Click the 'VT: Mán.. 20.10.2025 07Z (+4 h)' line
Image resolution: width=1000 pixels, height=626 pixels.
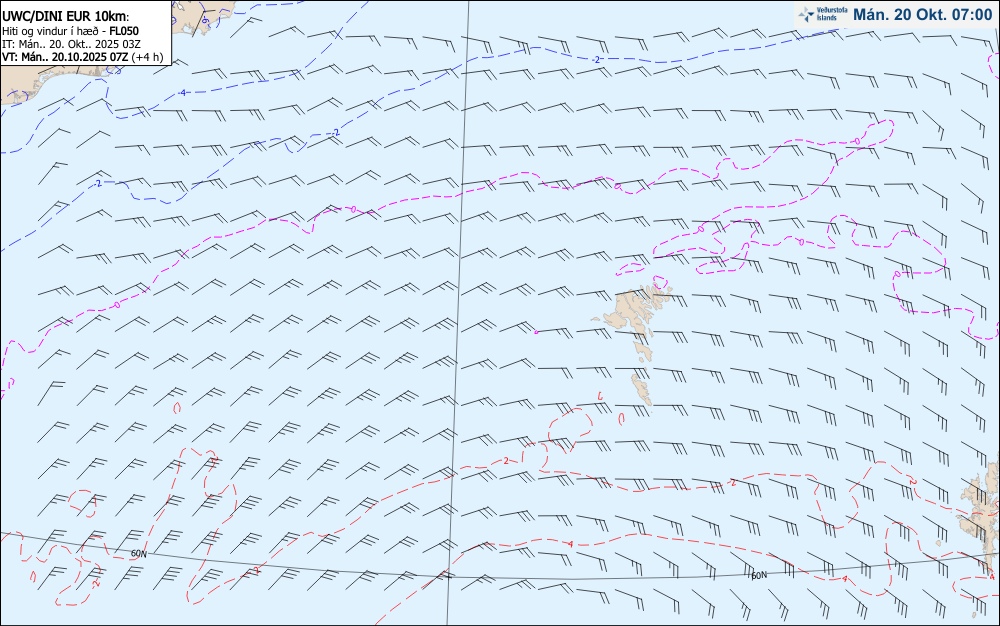point(82,57)
